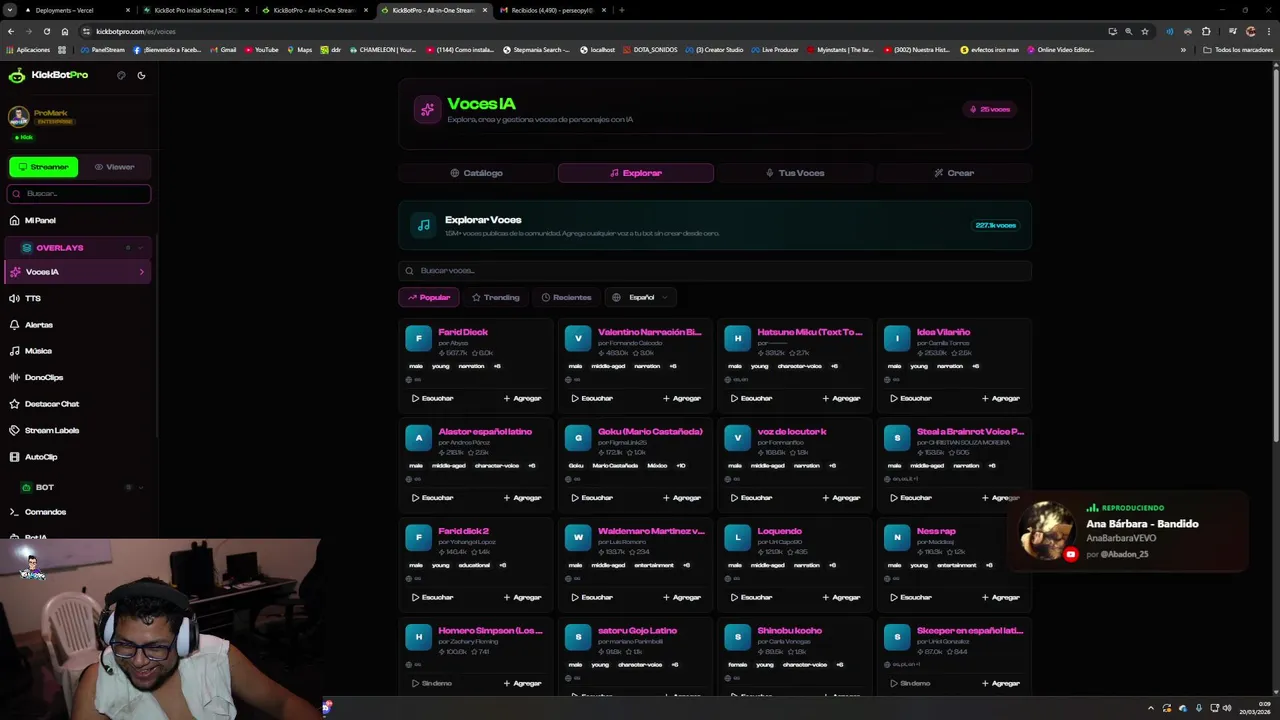Listen to Loquendo voice
Image resolution: width=1280 pixels, height=720 pixels.
click(751, 597)
